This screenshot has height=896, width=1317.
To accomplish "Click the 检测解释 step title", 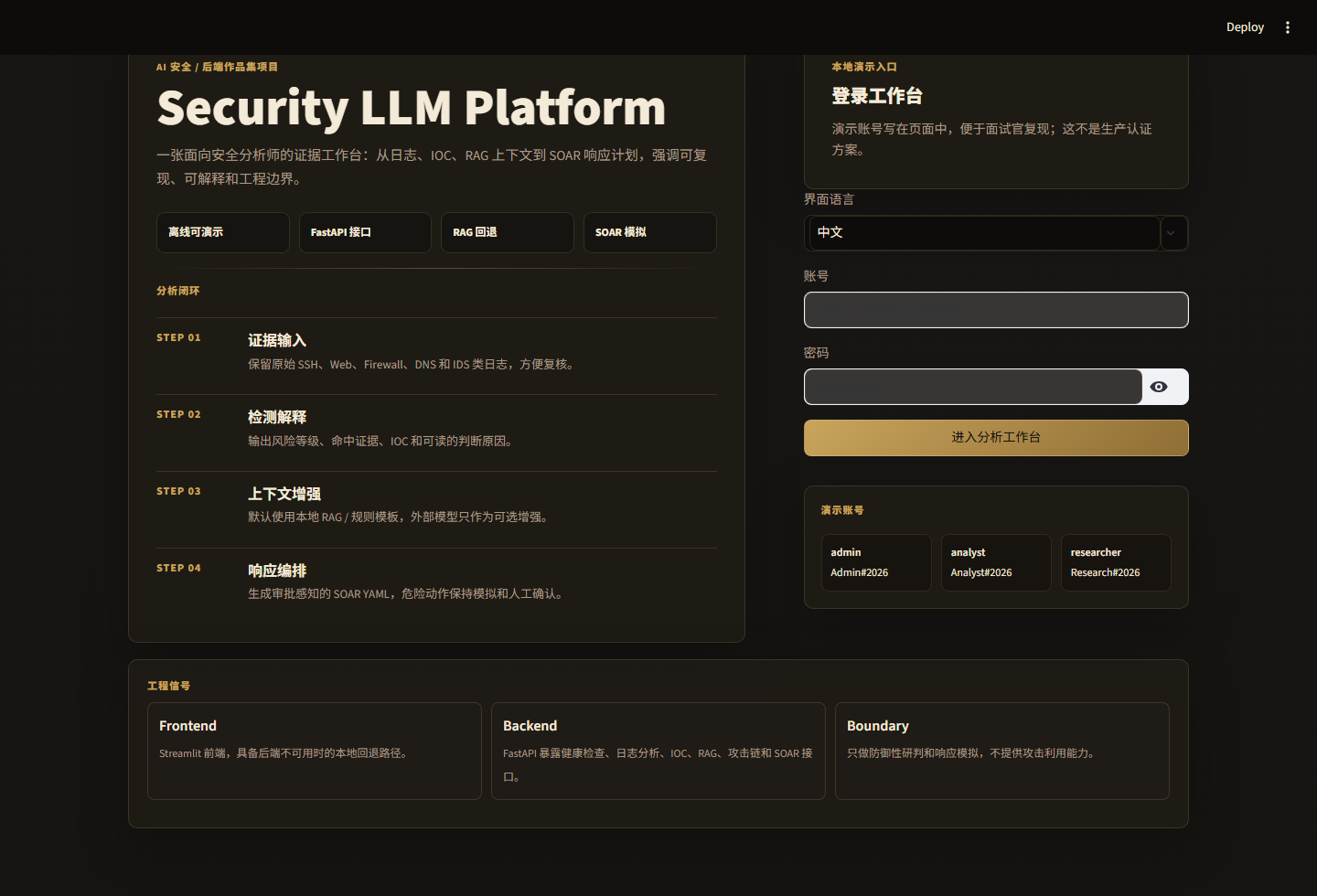I will (x=277, y=417).
